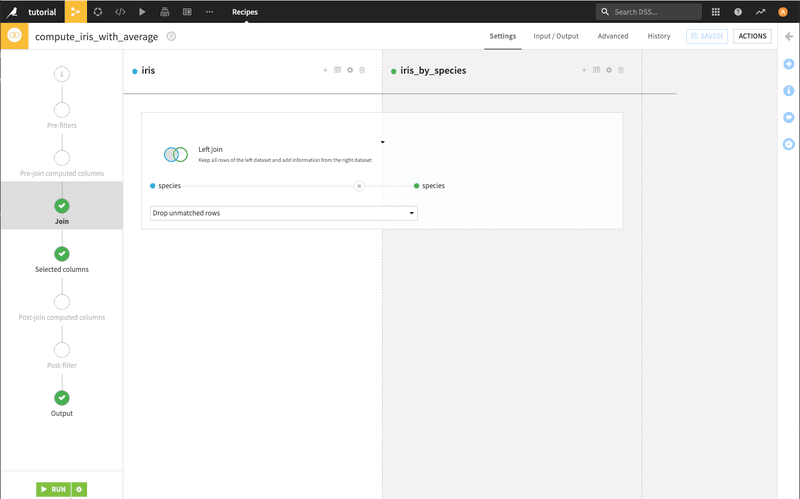Click the back arrow at top right
The width and height of the screenshot is (800, 499).
[x=789, y=36]
